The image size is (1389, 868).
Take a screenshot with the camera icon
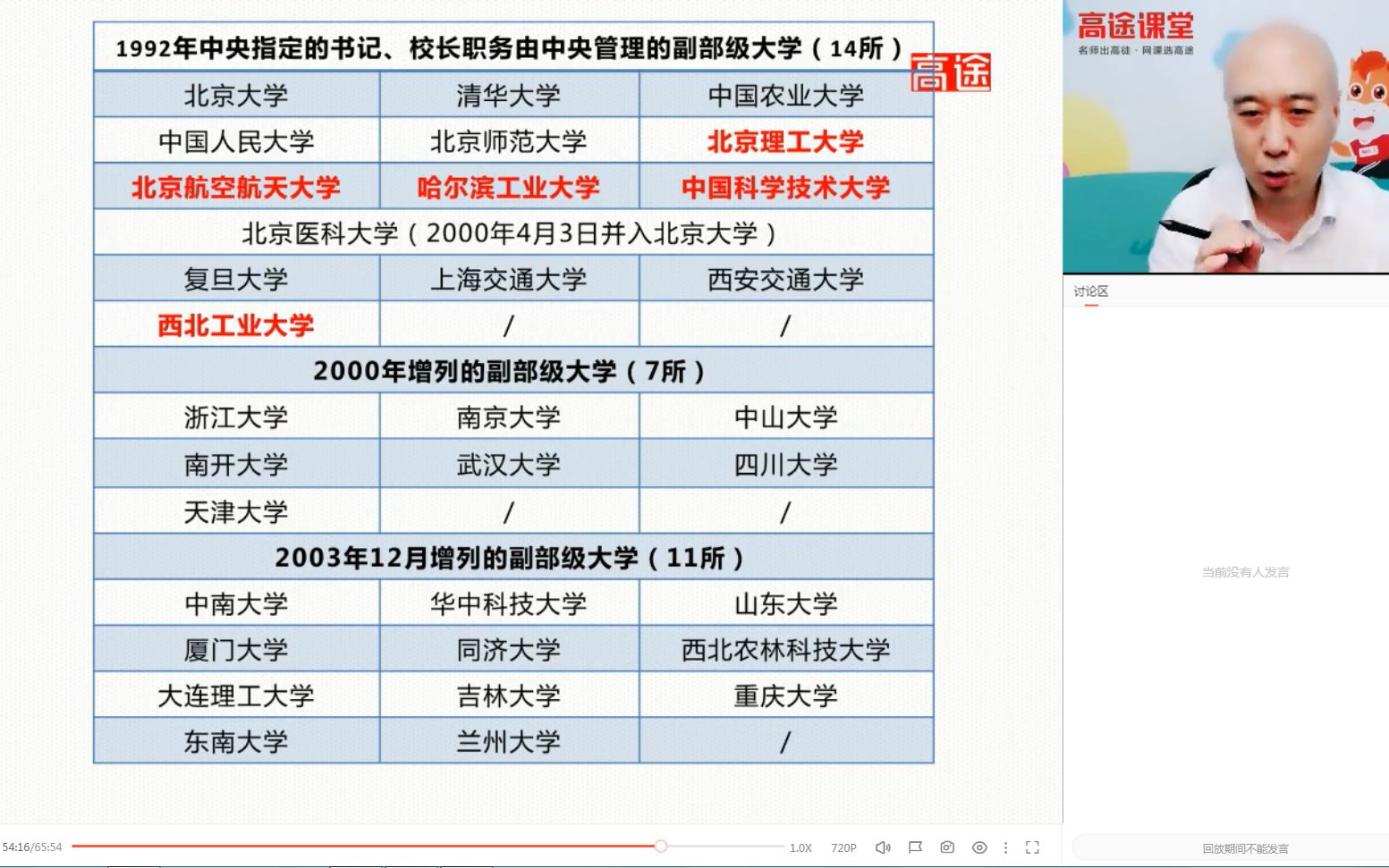[x=947, y=847]
